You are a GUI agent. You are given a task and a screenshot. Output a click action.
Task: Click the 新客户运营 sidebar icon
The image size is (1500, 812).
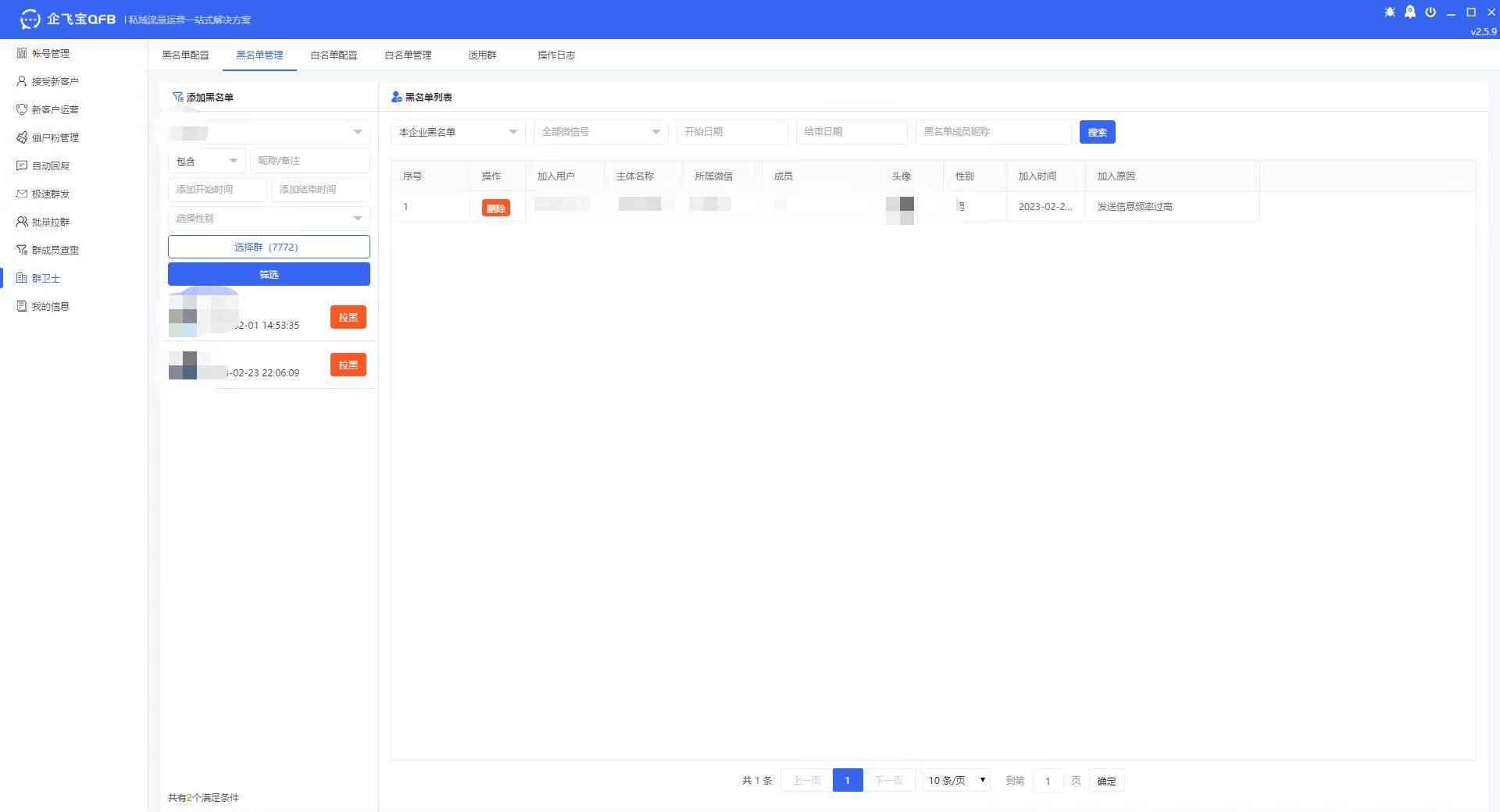[x=21, y=109]
